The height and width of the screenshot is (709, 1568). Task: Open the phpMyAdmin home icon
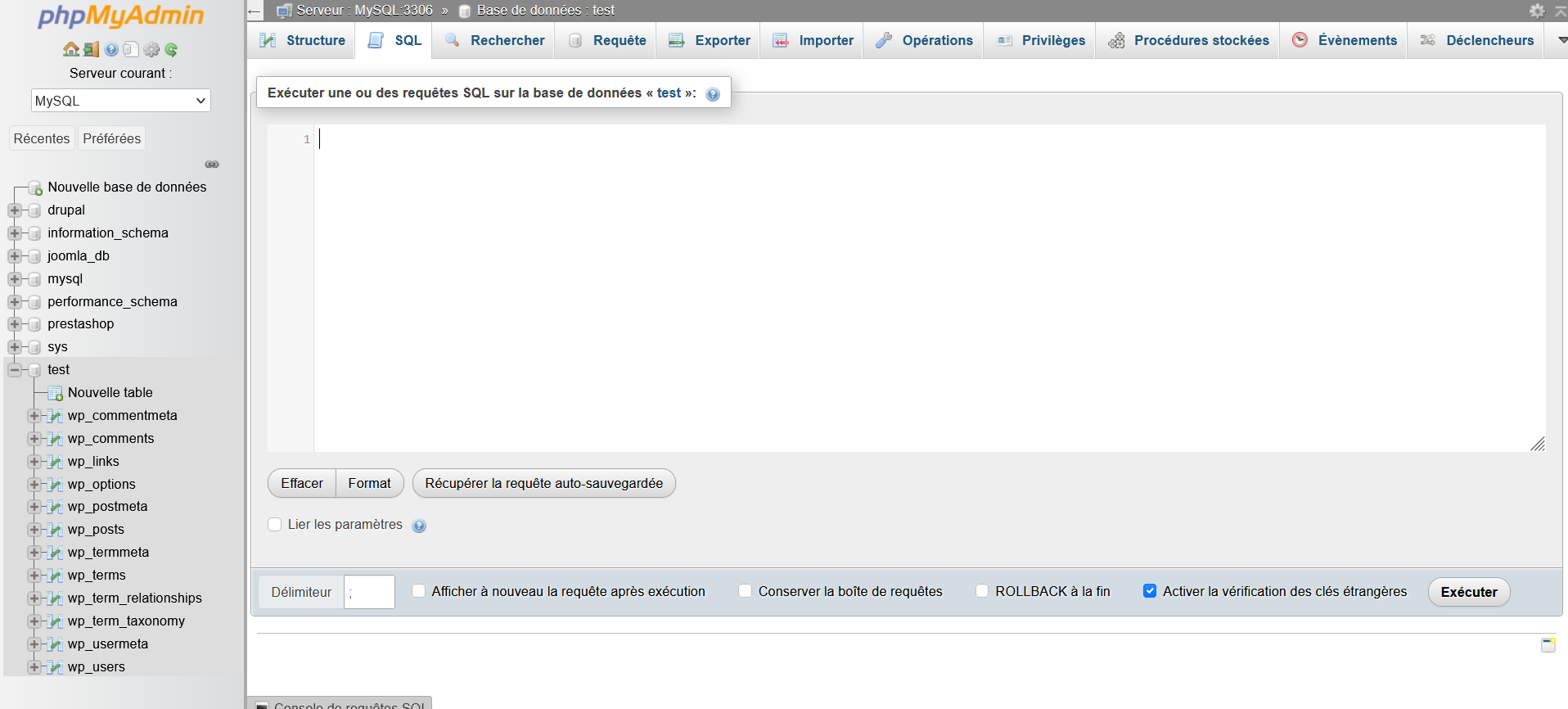[71, 49]
